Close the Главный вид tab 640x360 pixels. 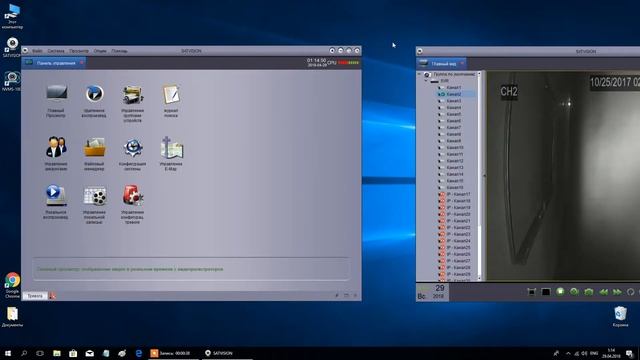click(462, 64)
